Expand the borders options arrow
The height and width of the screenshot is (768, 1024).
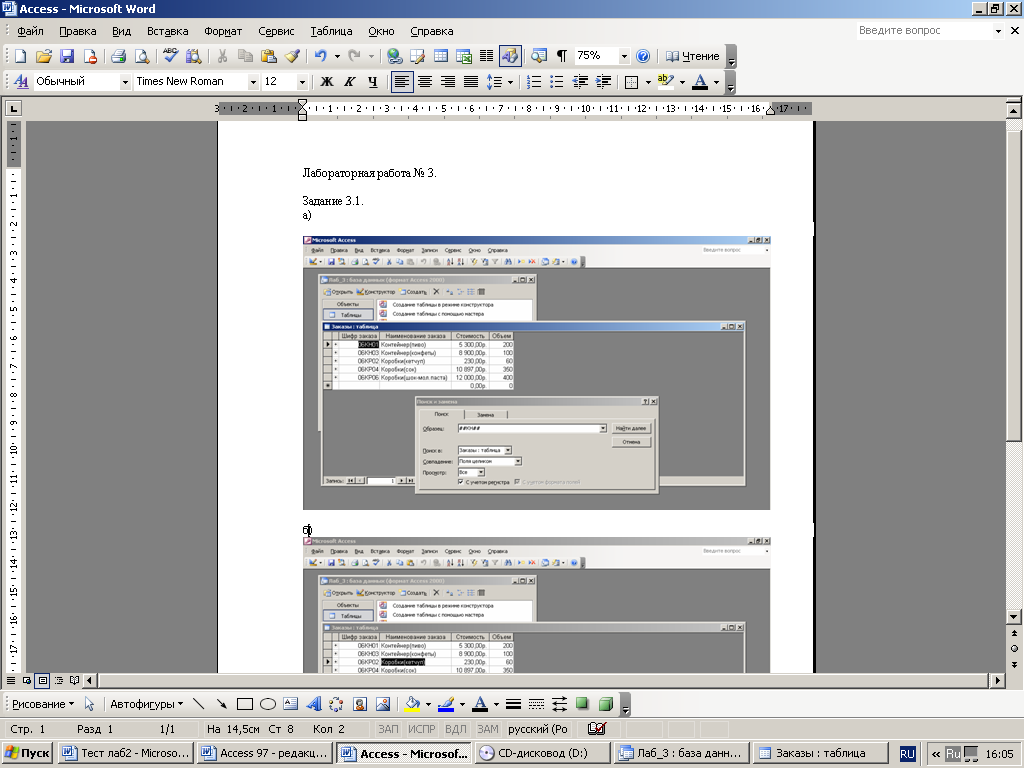(x=648, y=82)
